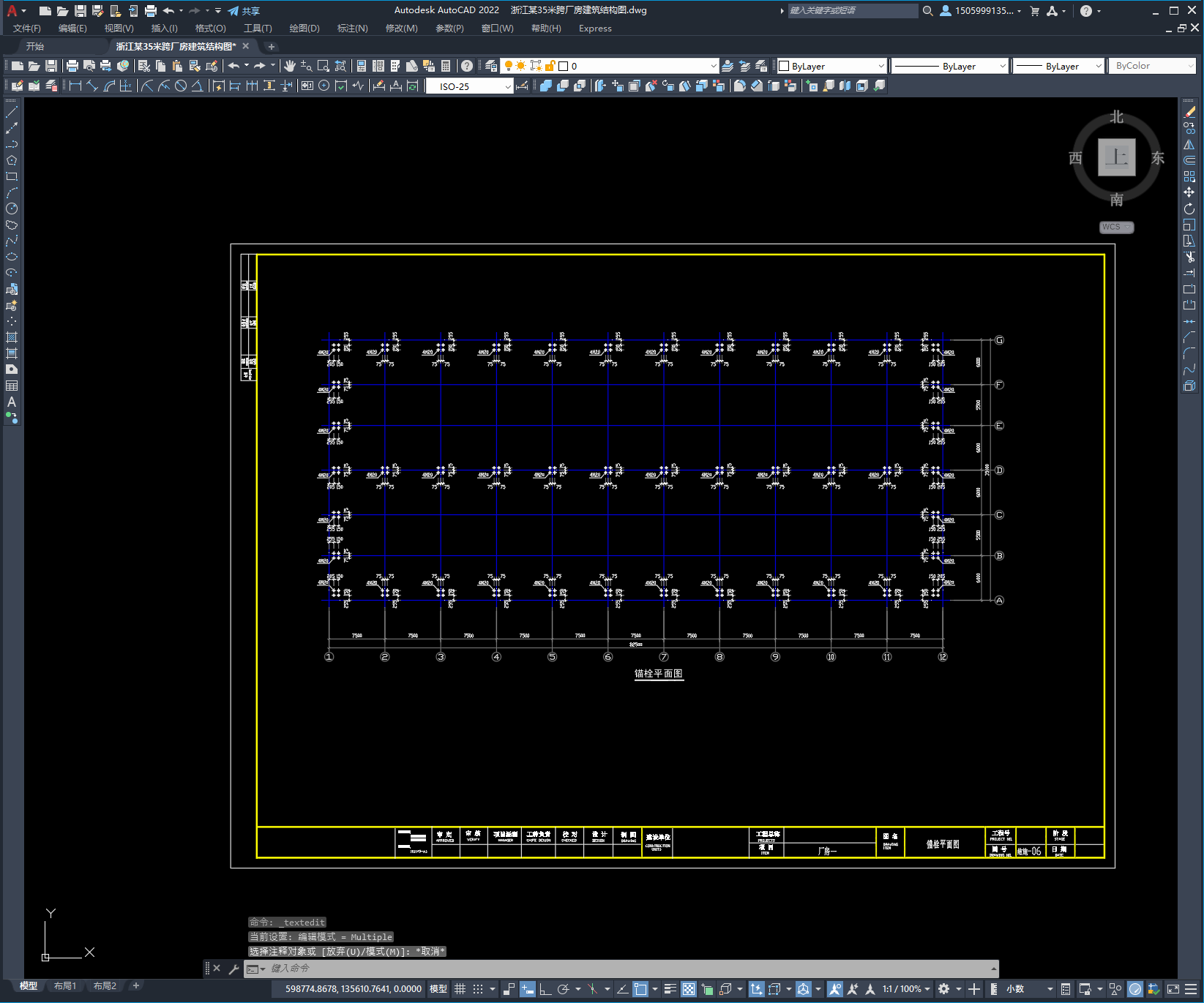Click the white ByLayer color swatch
Screen dimensions: 1204x1003
[784, 66]
